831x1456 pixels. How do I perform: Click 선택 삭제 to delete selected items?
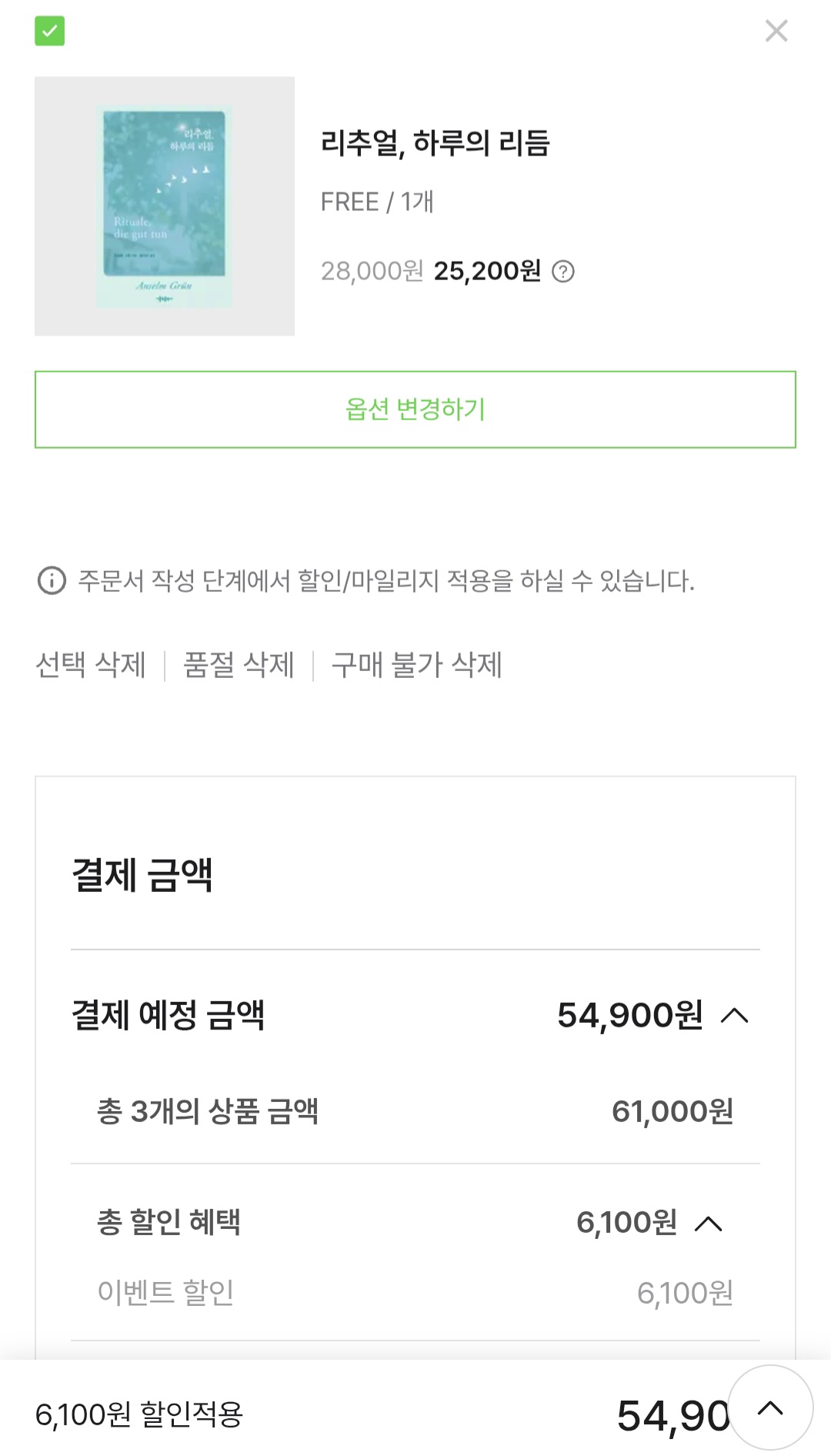pos(91,665)
